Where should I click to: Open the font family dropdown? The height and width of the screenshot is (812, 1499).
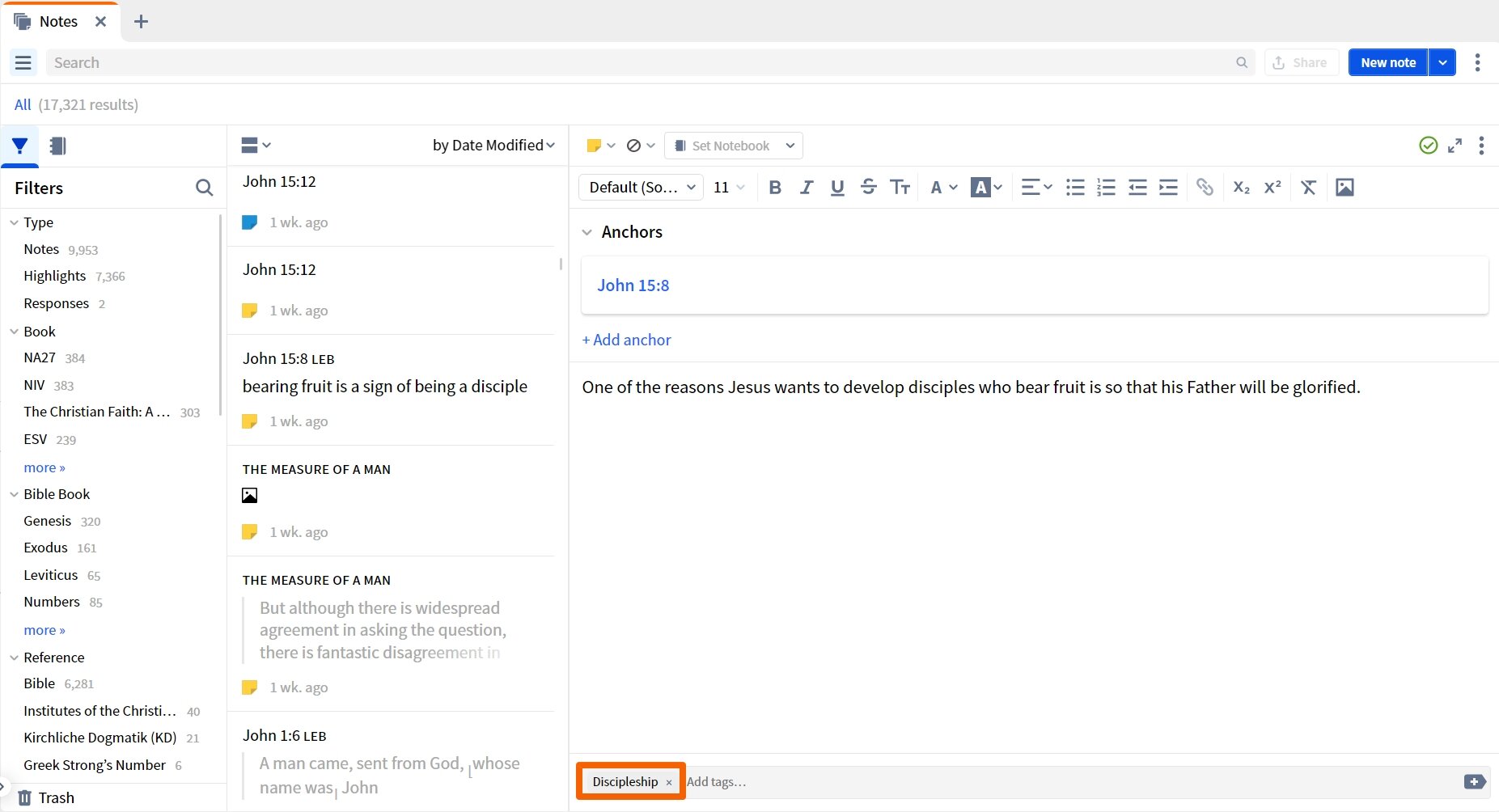[x=641, y=187]
